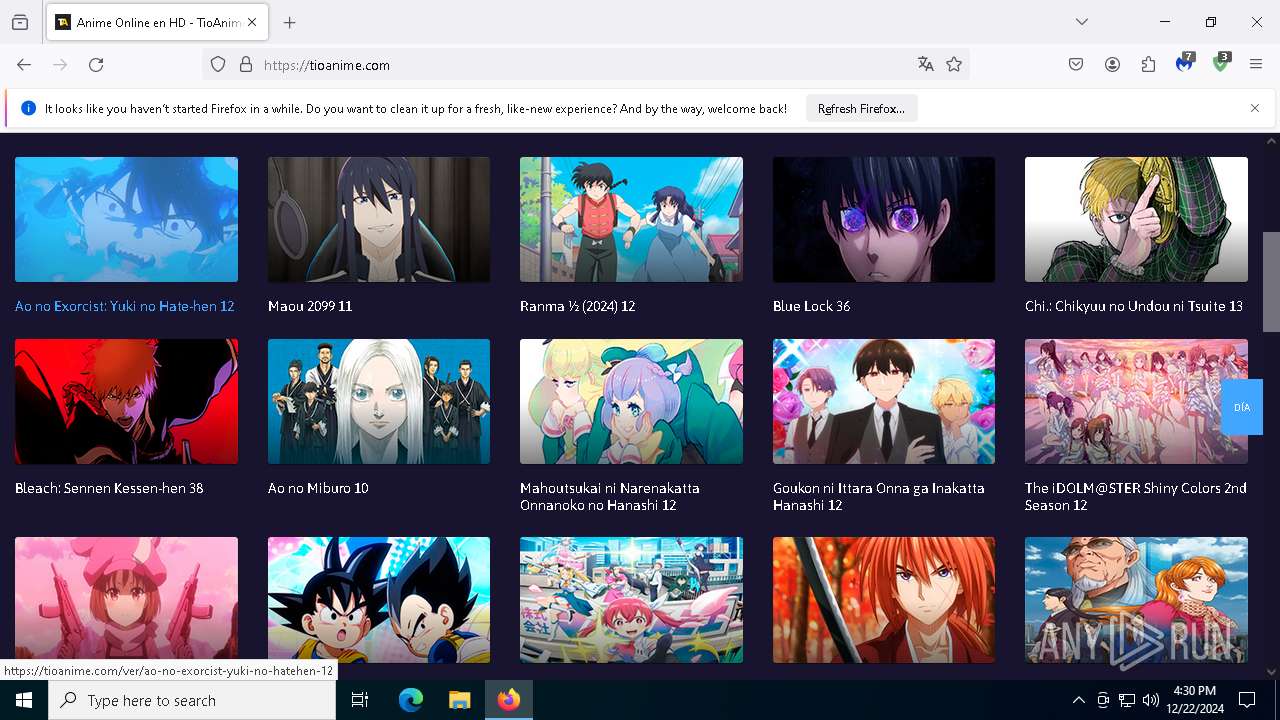Click the Ao no Exorcist episode thumbnail
This screenshot has width=1280, height=720.
(126, 219)
